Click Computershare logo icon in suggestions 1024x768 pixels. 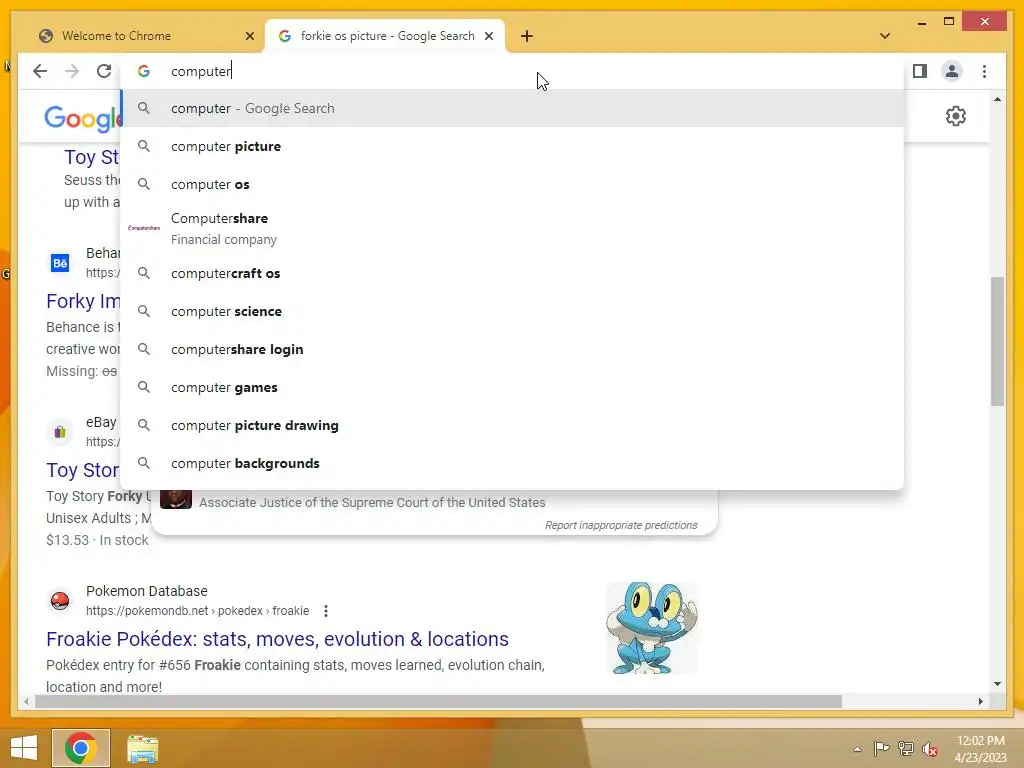pyautogui.click(x=144, y=228)
